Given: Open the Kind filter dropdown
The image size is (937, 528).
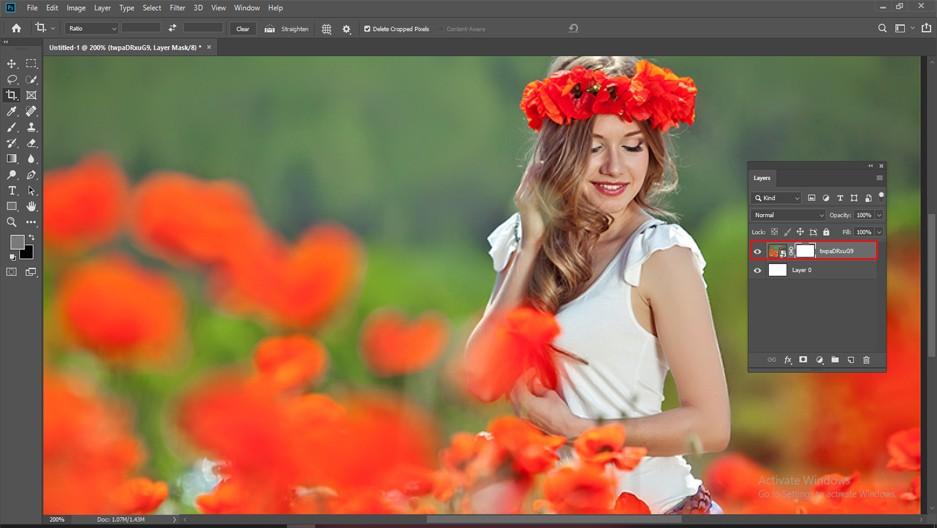Looking at the screenshot, I should click(776, 198).
